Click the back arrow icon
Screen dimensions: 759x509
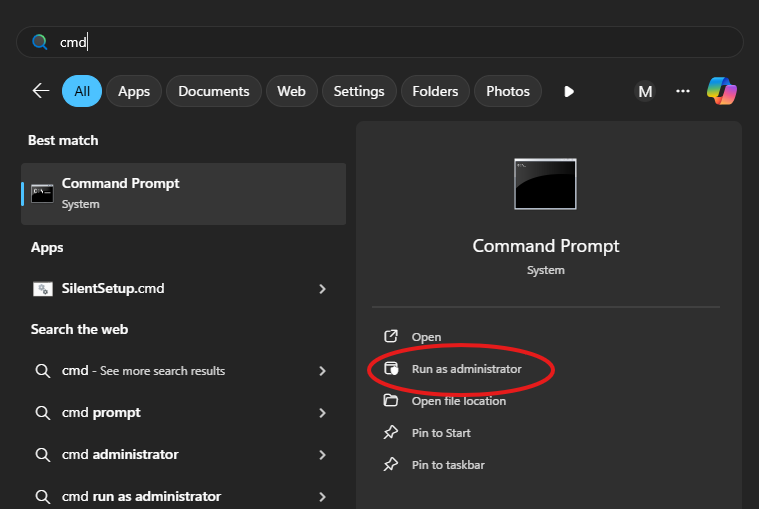41,91
